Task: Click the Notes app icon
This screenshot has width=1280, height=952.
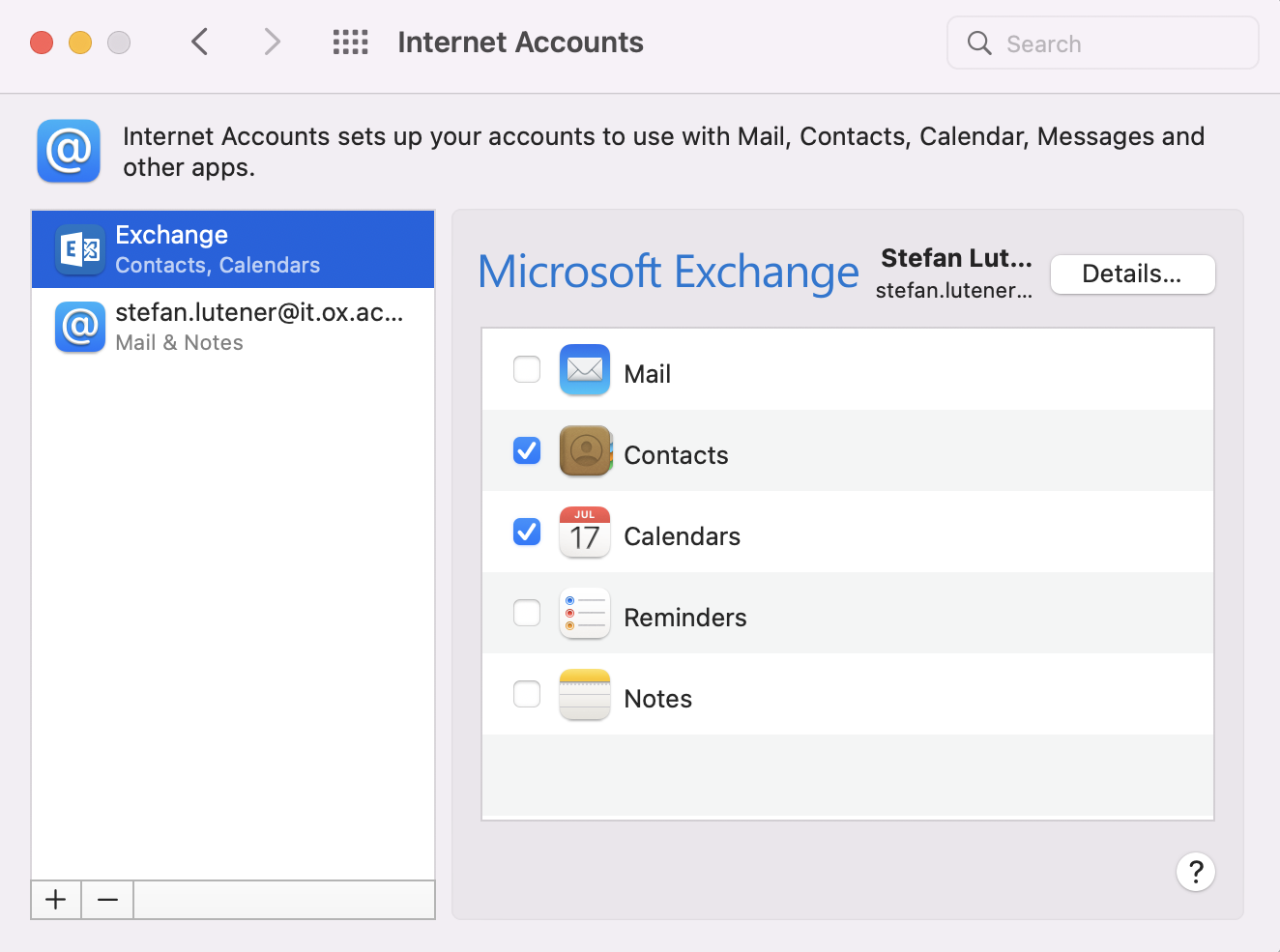Action: pos(584,695)
